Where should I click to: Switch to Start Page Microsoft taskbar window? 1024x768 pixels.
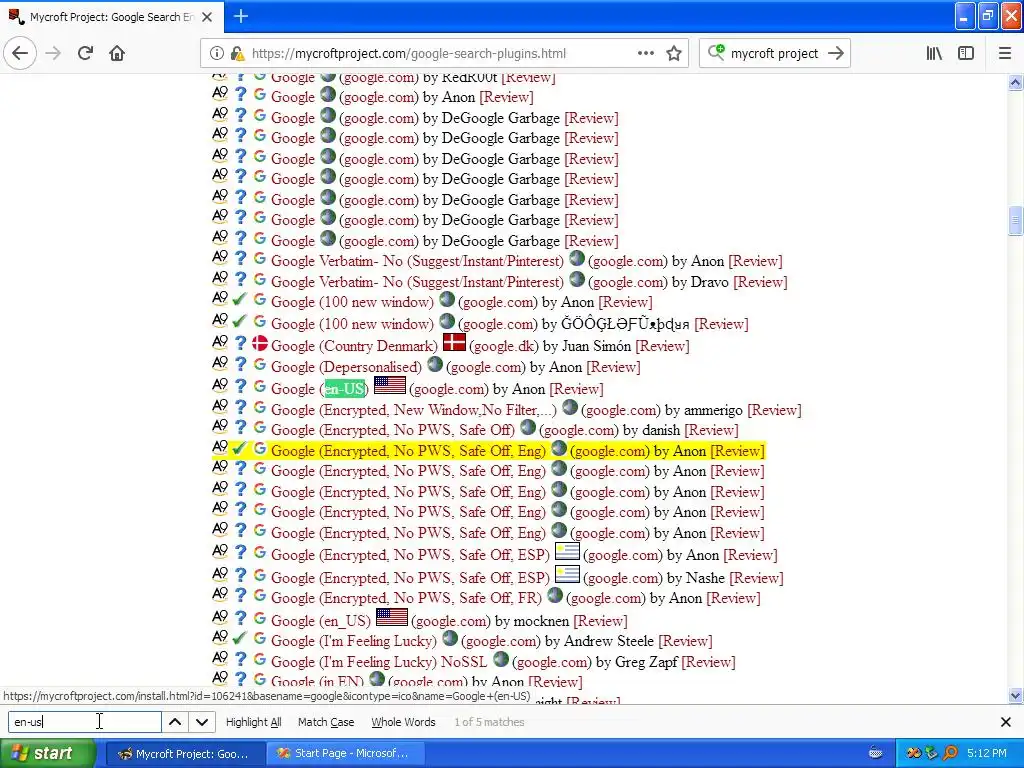(x=346, y=754)
